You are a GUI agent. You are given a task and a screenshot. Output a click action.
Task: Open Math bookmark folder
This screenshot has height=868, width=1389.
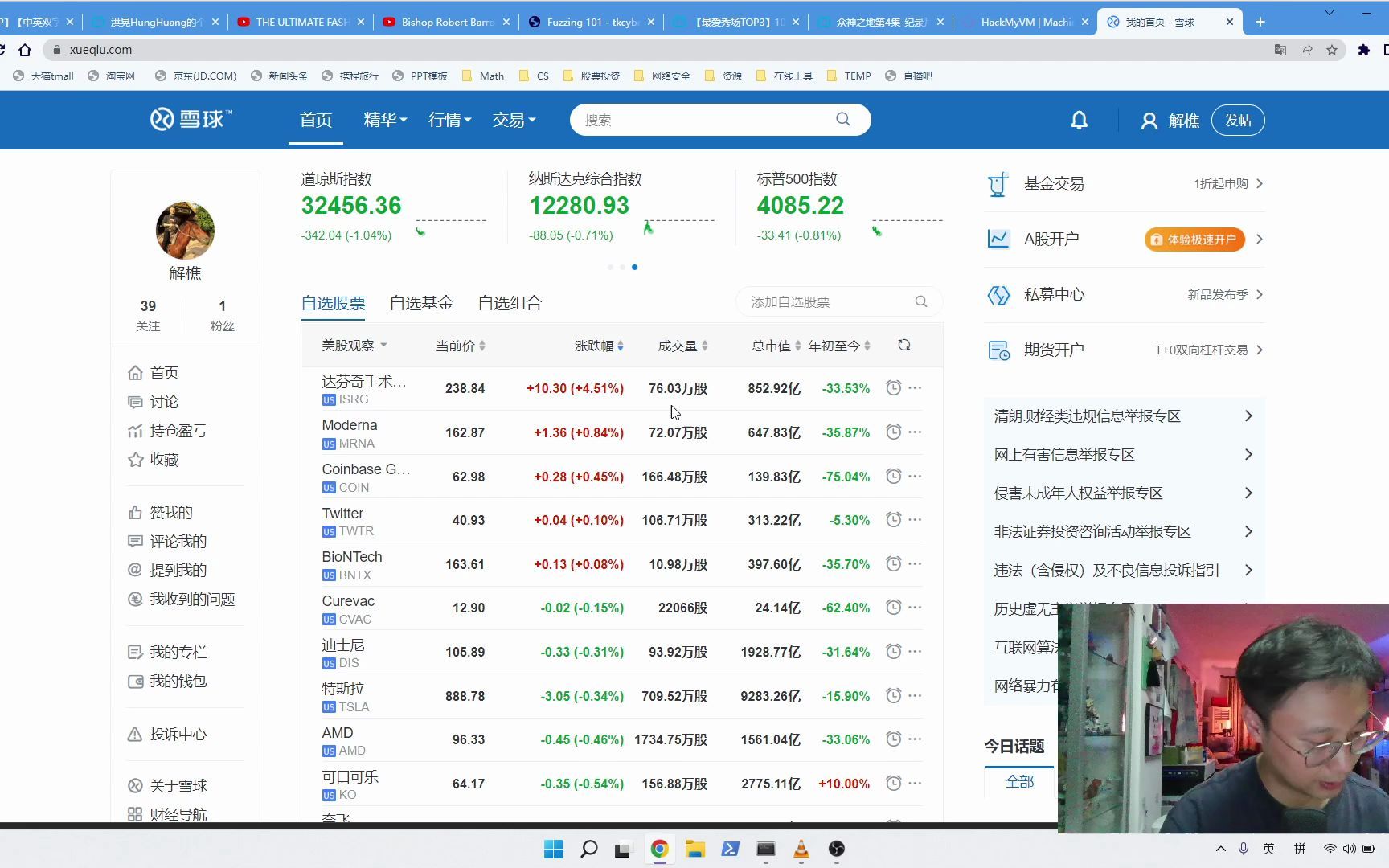tap(483, 76)
